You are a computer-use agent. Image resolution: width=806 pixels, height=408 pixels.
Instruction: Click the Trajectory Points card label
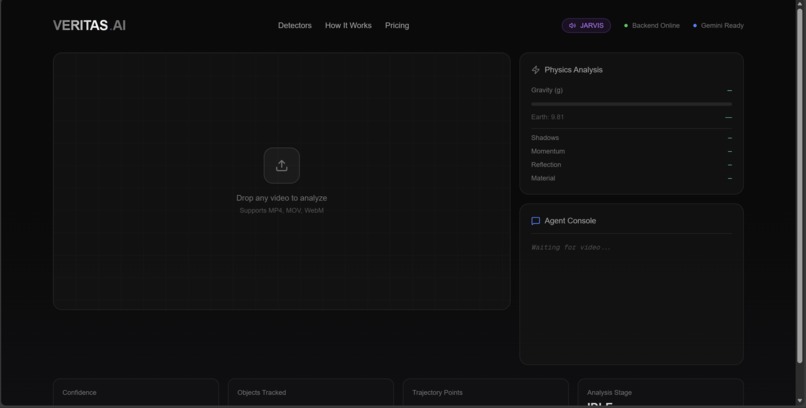(x=437, y=393)
